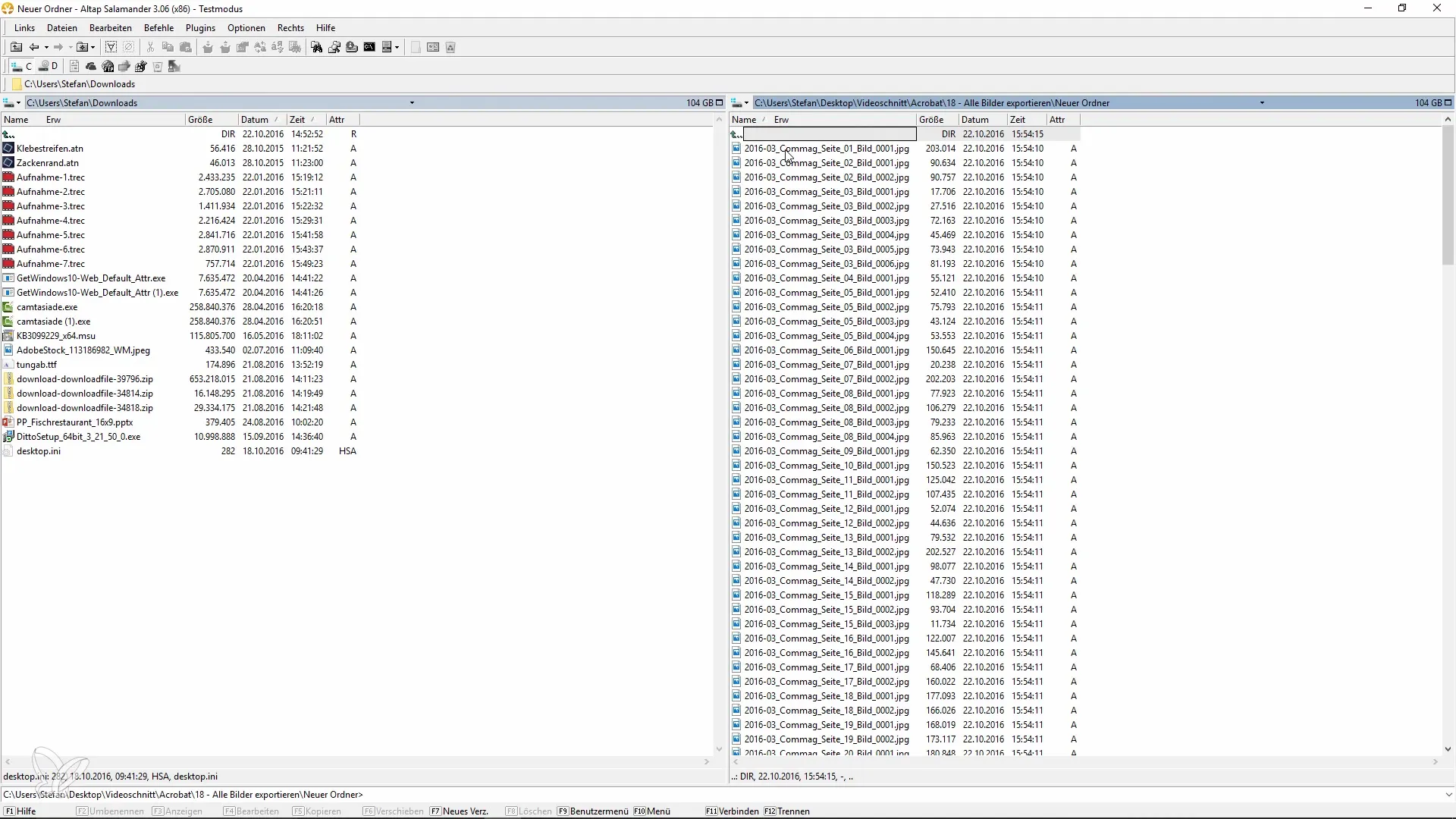Viewport: 1456px width, 819px height.
Task: Open hot paths dropdown arrow
Action: tap(93, 47)
